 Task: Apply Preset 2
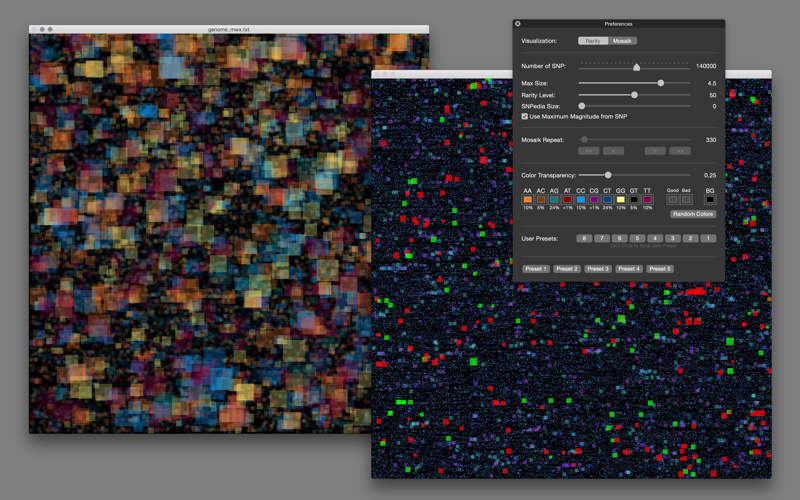click(x=567, y=269)
